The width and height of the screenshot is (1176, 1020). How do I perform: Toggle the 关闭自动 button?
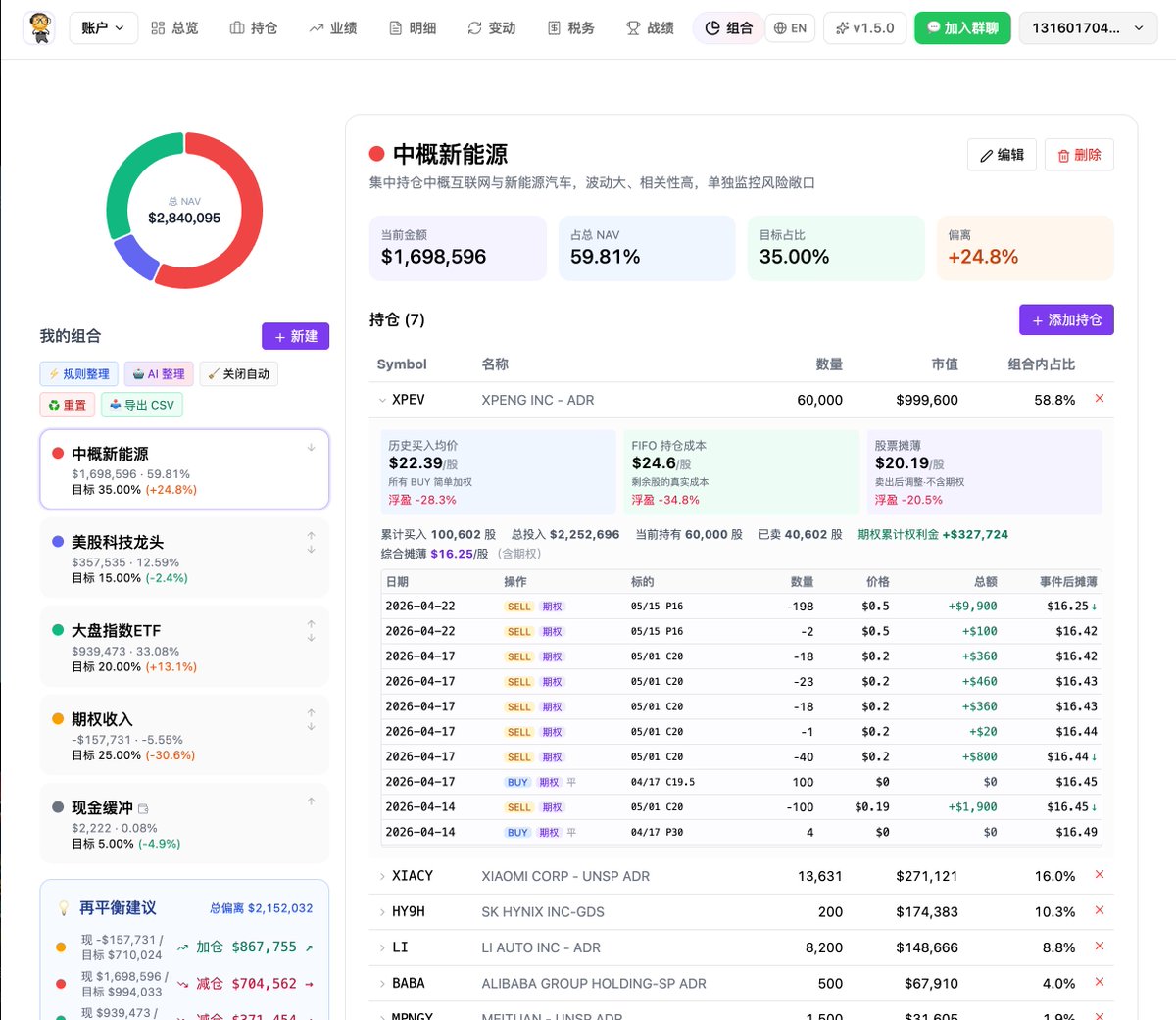point(239,374)
